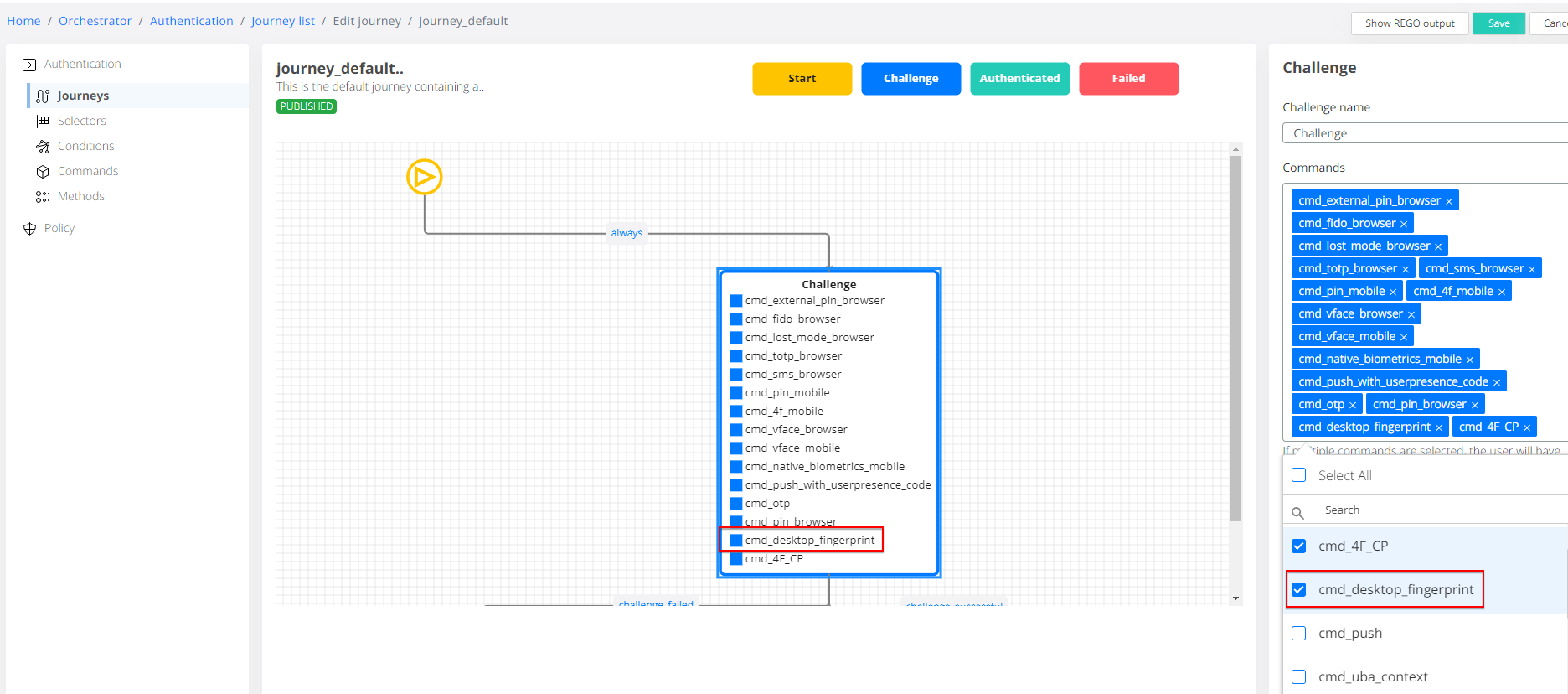Click the Commands cube icon
This screenshot has height=694, width=1568.
(43, 172)
